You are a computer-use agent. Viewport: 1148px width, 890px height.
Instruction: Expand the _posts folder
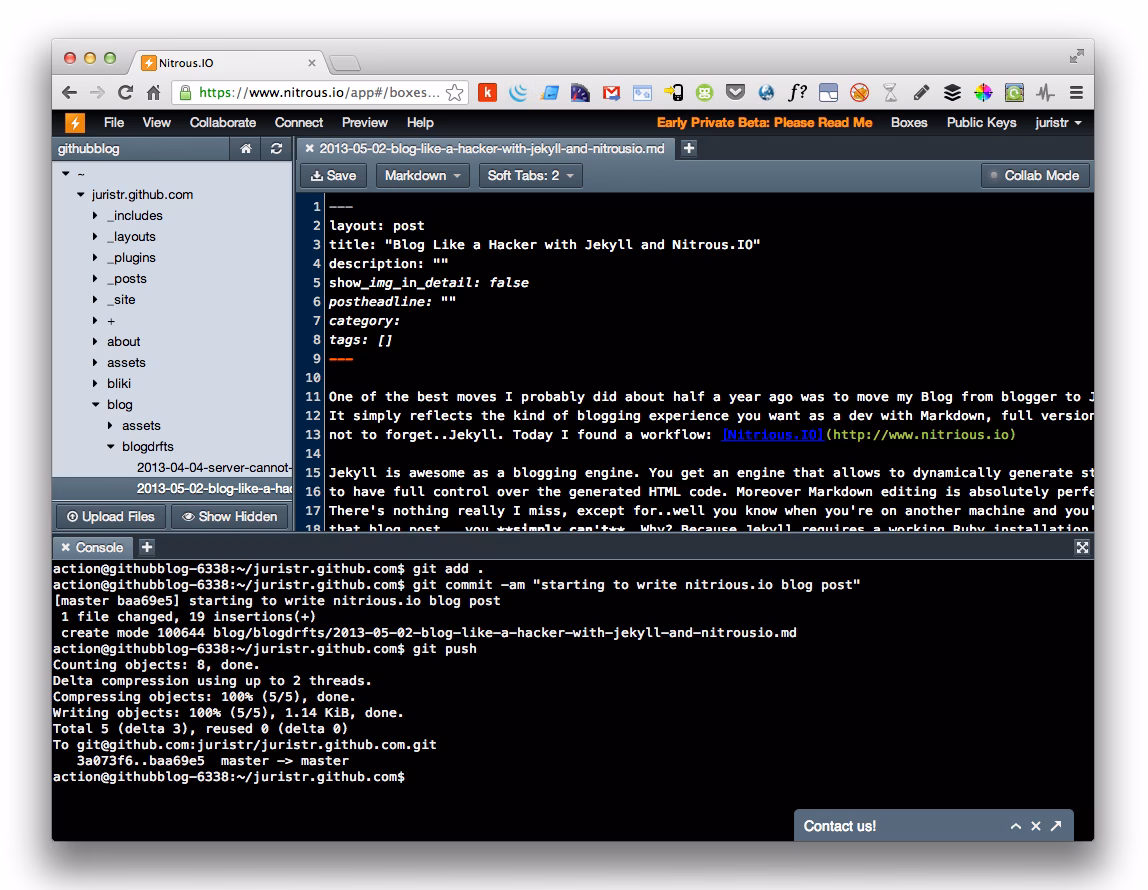[x=96, y=279]
